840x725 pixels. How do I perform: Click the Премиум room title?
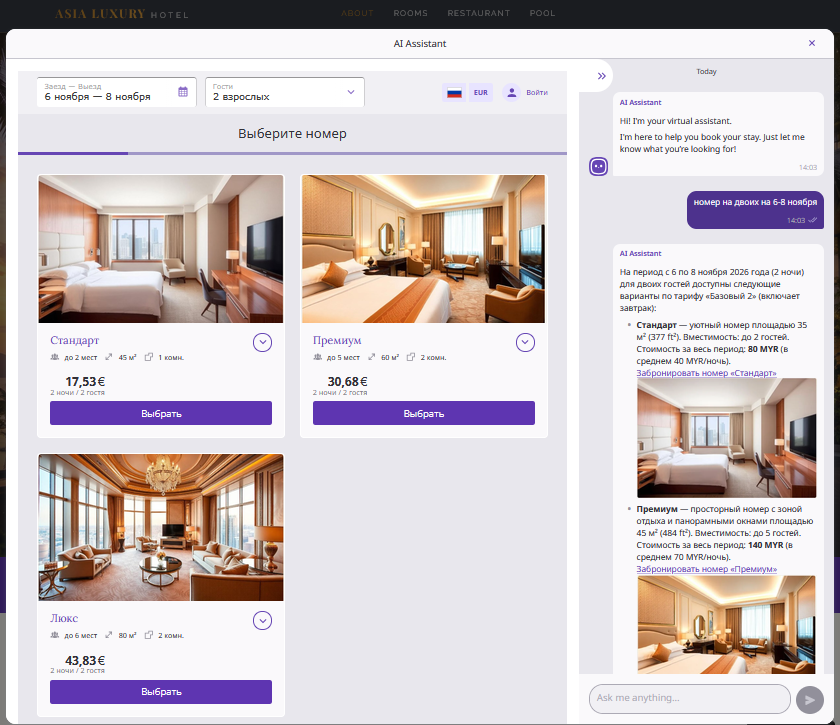(x=337, y=340)
